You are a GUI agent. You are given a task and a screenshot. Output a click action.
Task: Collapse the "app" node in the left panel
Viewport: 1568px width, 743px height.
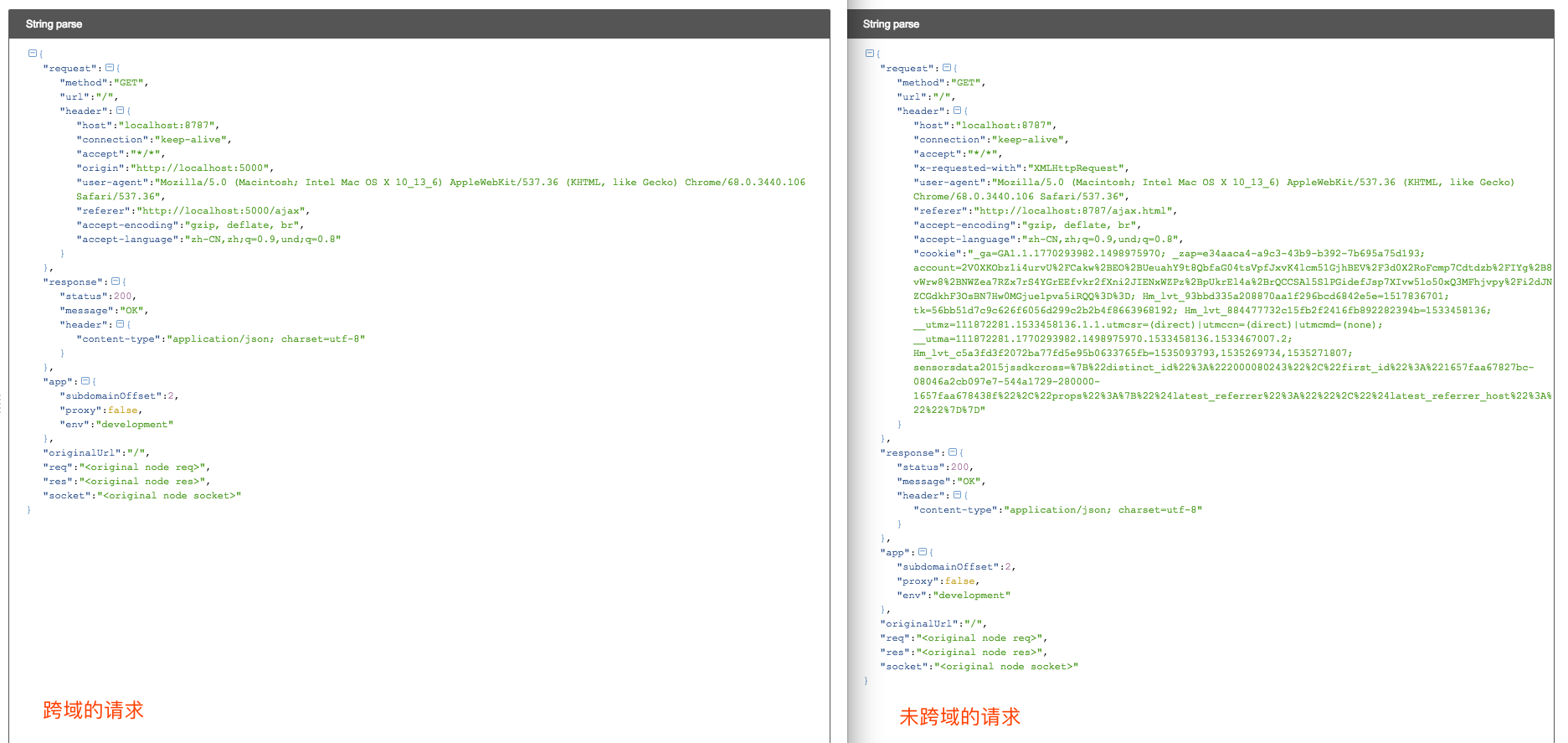pos(85,381)
